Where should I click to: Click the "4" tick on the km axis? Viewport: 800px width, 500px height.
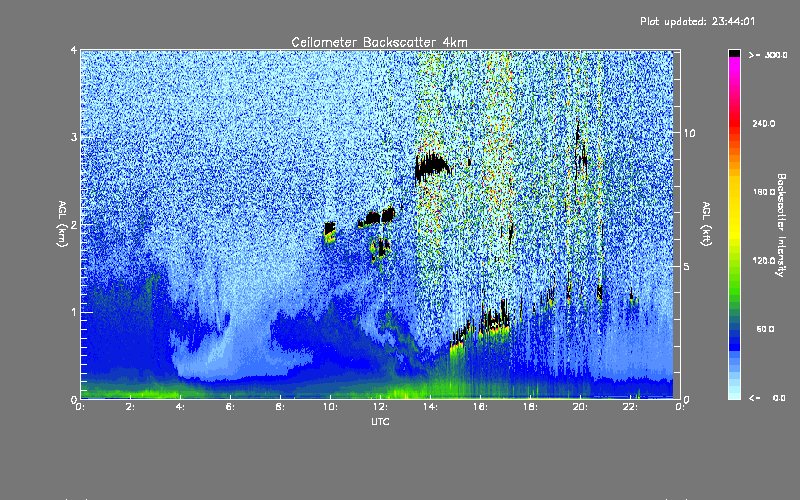[74, 50]
